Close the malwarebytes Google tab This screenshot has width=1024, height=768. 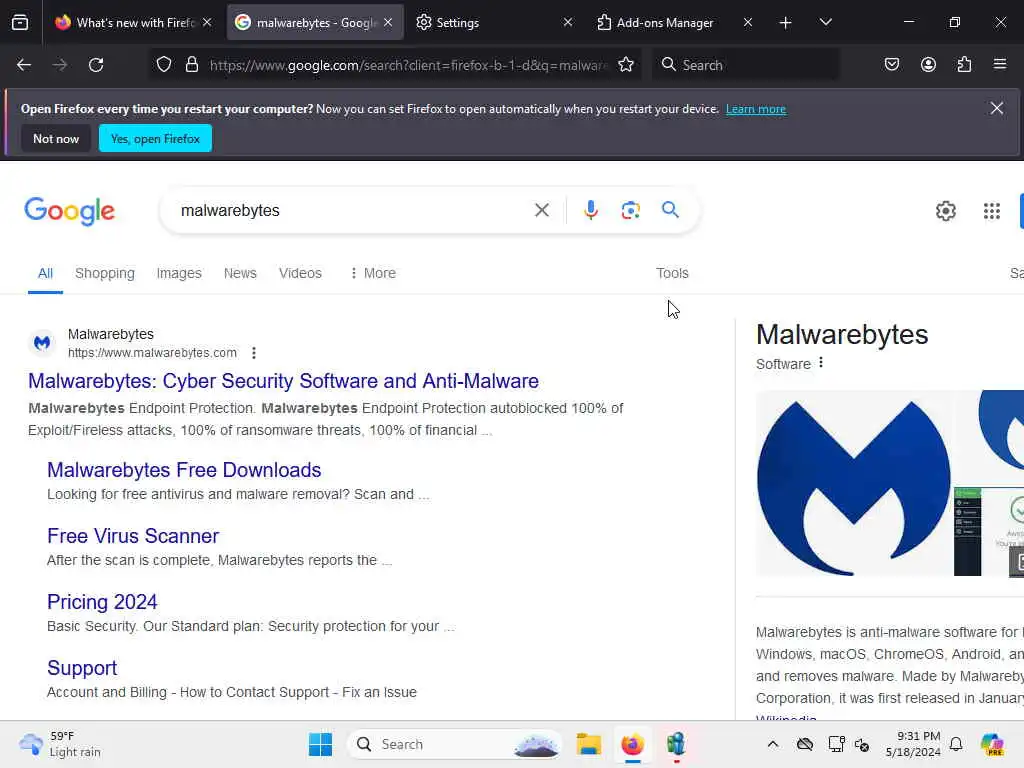point(388,22)
